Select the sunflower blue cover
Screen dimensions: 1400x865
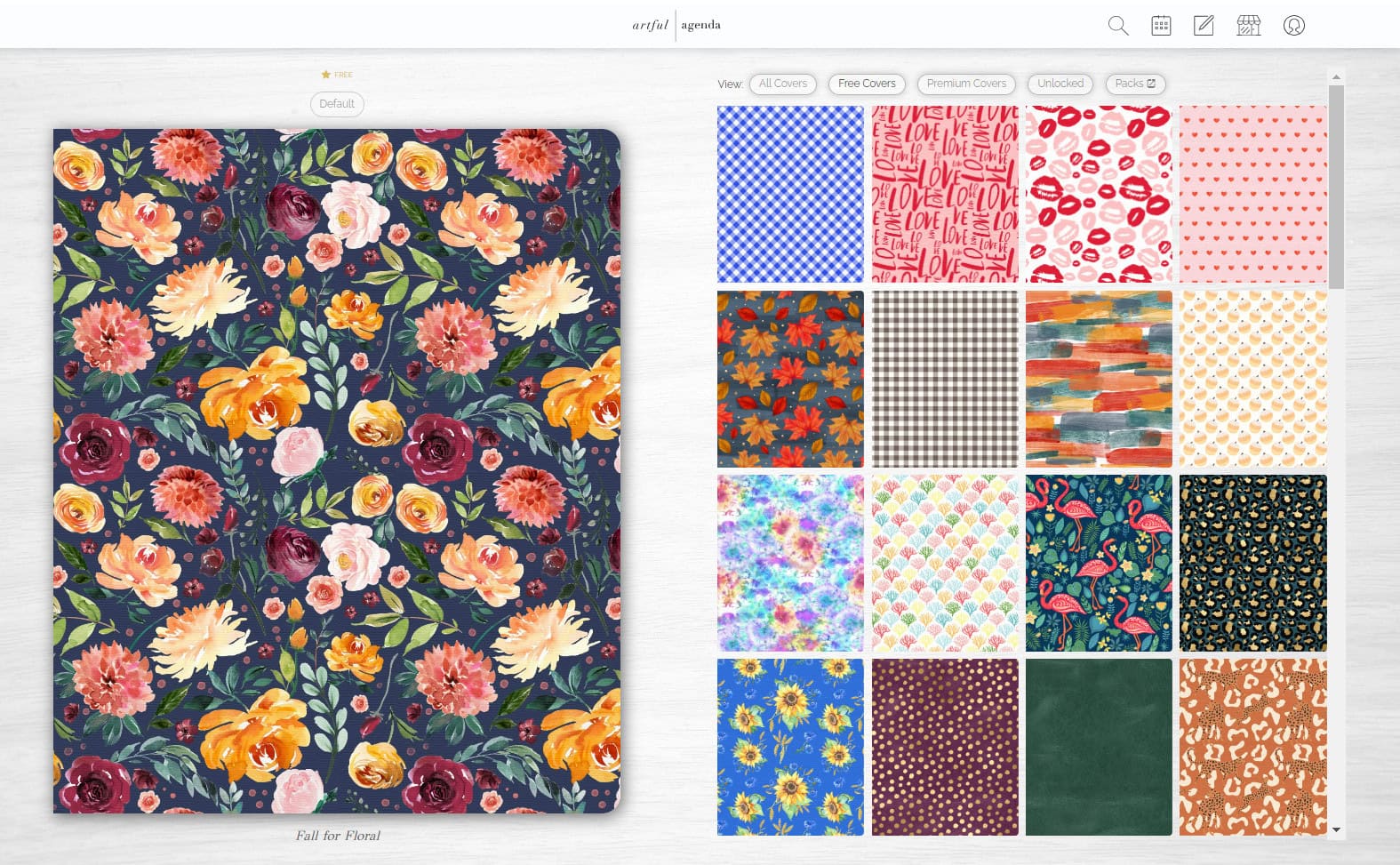click(x=790, y=747)
